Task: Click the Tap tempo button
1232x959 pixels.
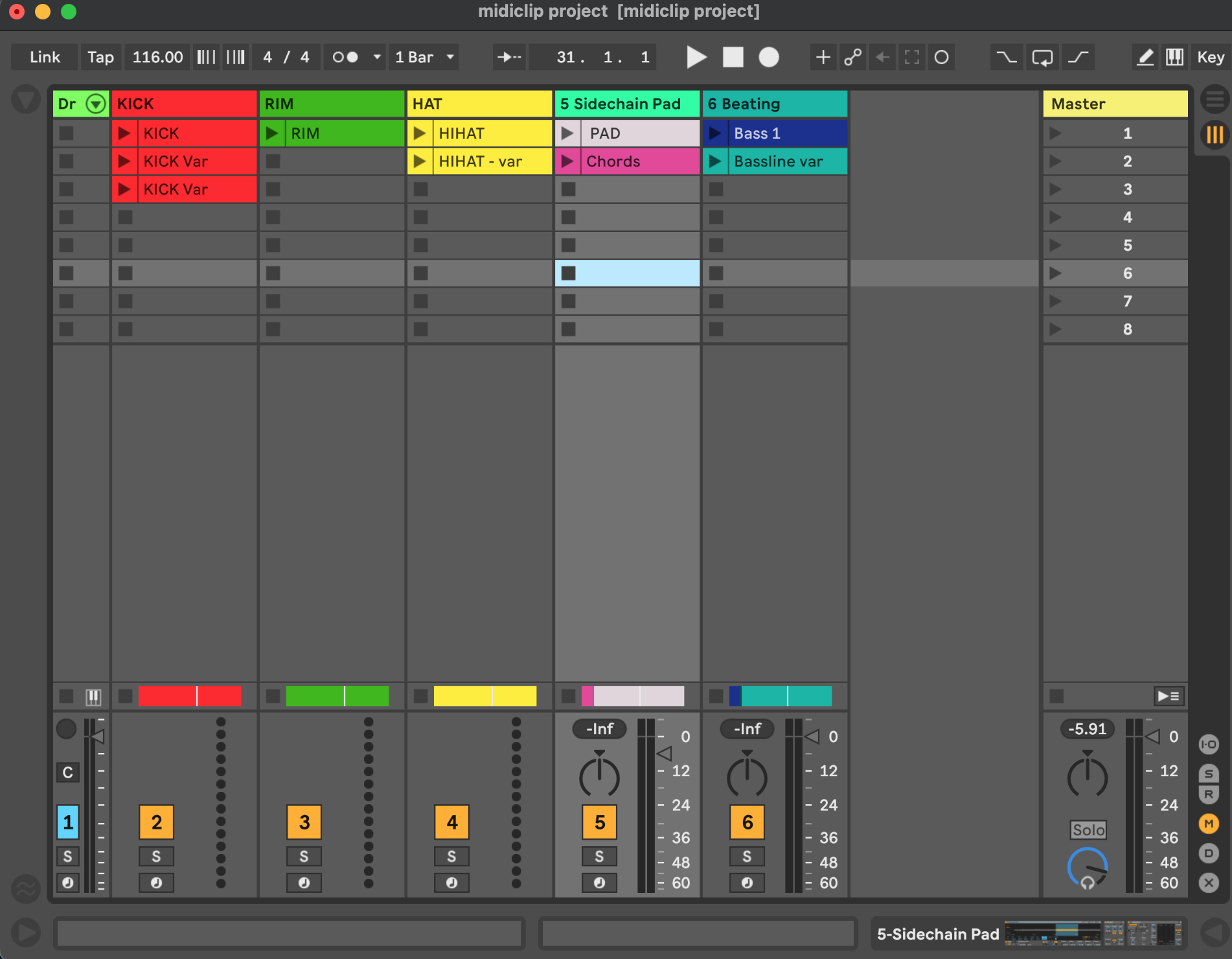Action: tap(100, 58)
